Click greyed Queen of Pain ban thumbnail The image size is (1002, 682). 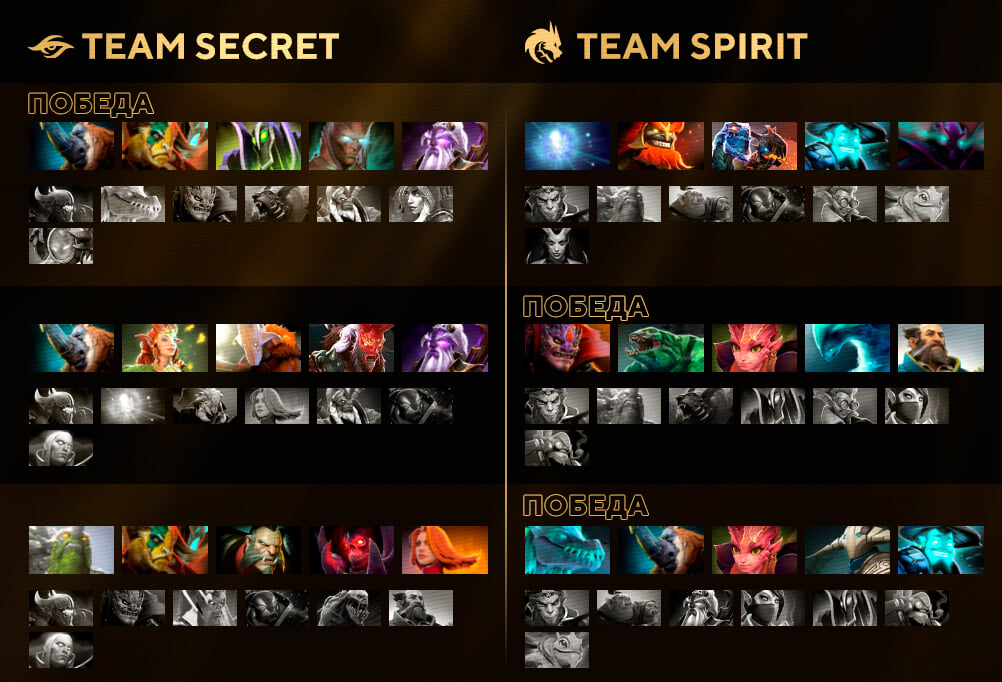click(x=557, y=246)
